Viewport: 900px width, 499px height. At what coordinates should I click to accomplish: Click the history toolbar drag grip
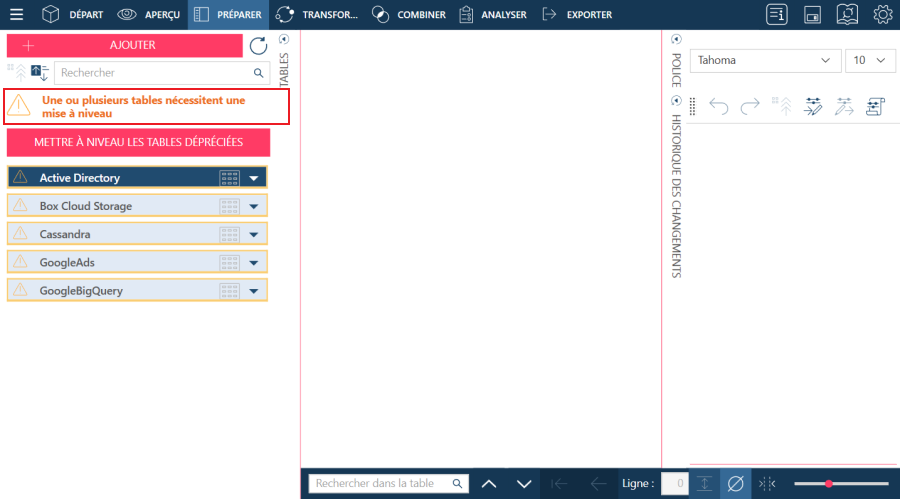coord(693,106)
